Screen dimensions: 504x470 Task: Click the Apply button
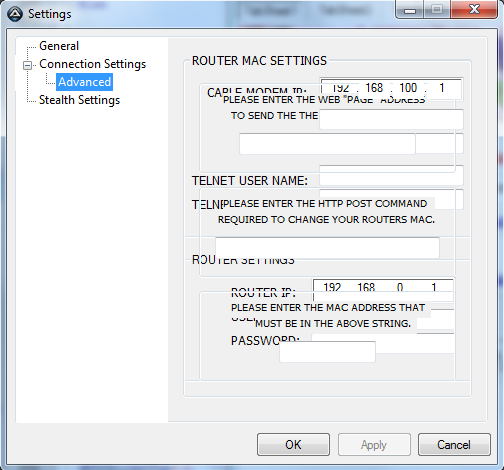point(374,444)
